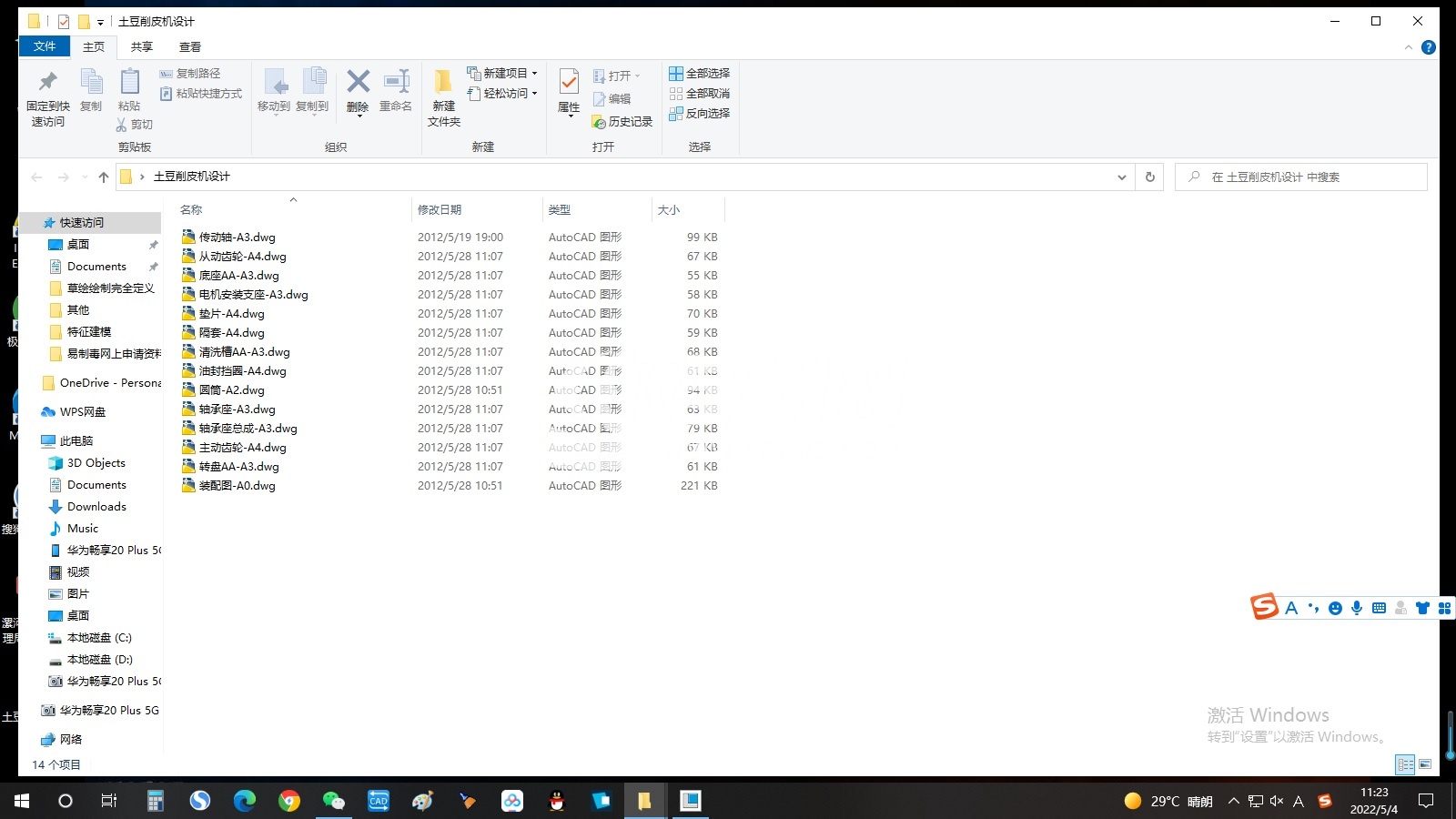Open emoji panel on Sogou input bar

1334,607
